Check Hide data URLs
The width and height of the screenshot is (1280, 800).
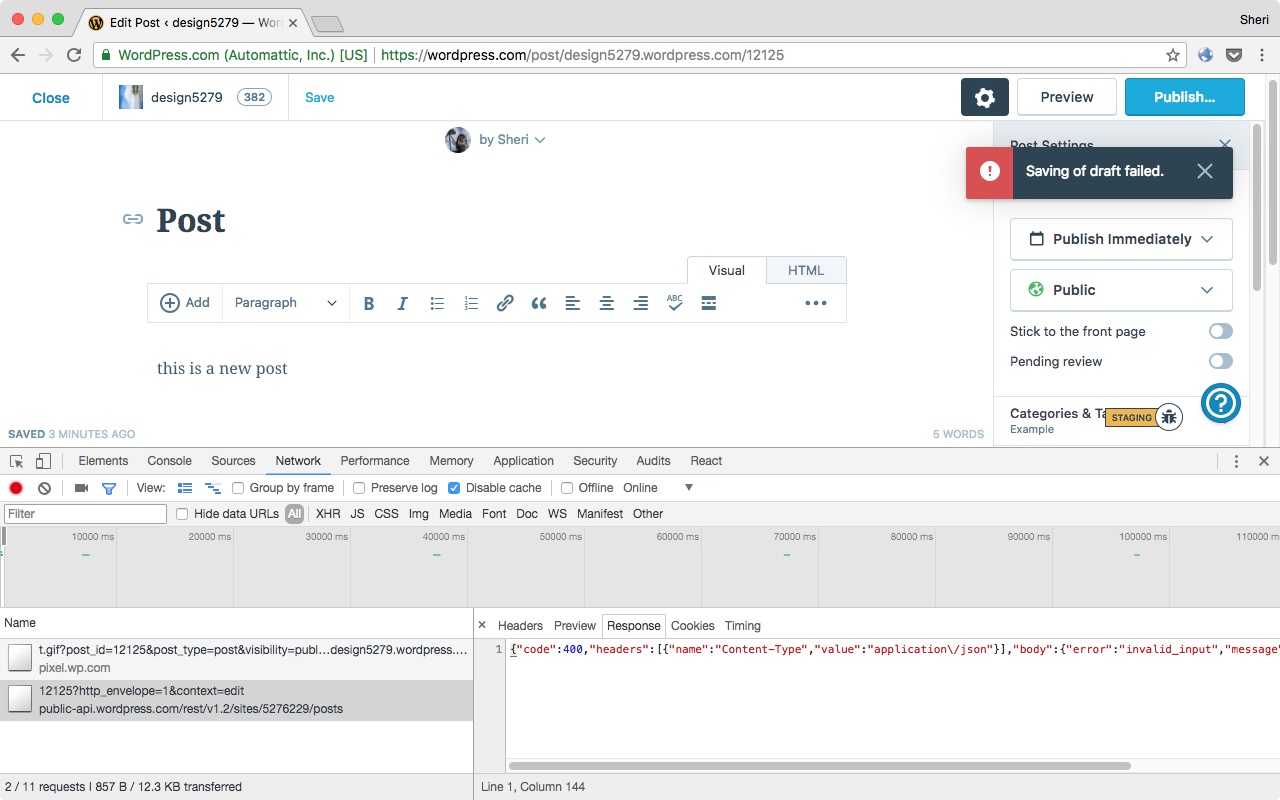coord(182,514)
